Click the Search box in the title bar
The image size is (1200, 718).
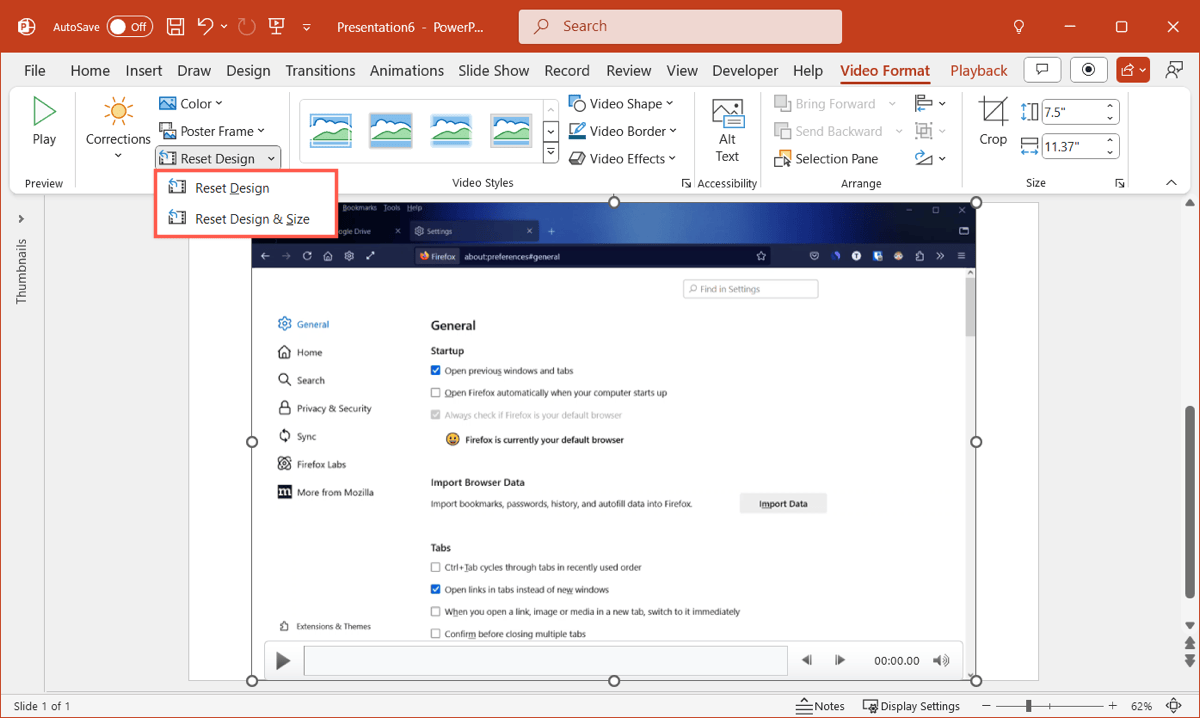pyautogui.click(x=680, y=27)
